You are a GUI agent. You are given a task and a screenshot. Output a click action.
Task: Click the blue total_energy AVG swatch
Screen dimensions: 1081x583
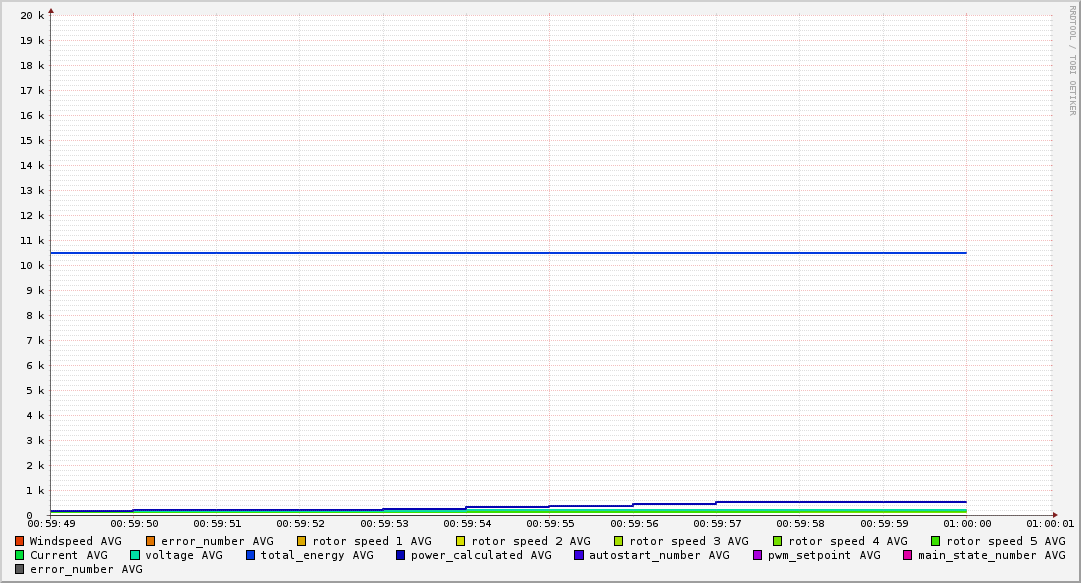click(x=251, y=555)
